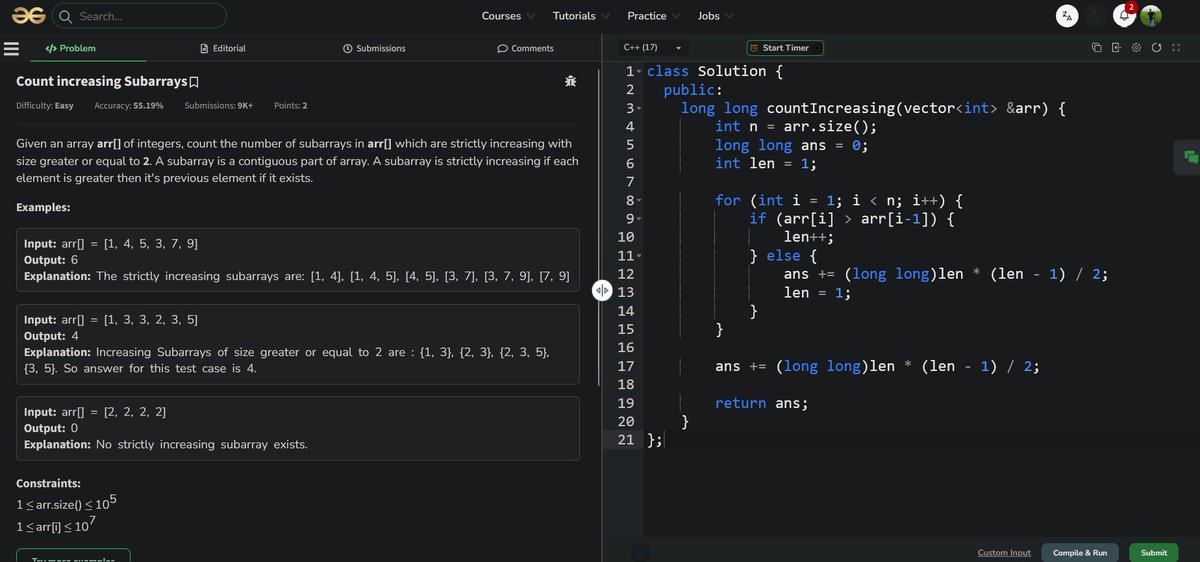Viewport: 1200px width, 562px height.
Task: Toggle dark mode moon icon
Action: pyautogui.click(x=1096, y=16)
